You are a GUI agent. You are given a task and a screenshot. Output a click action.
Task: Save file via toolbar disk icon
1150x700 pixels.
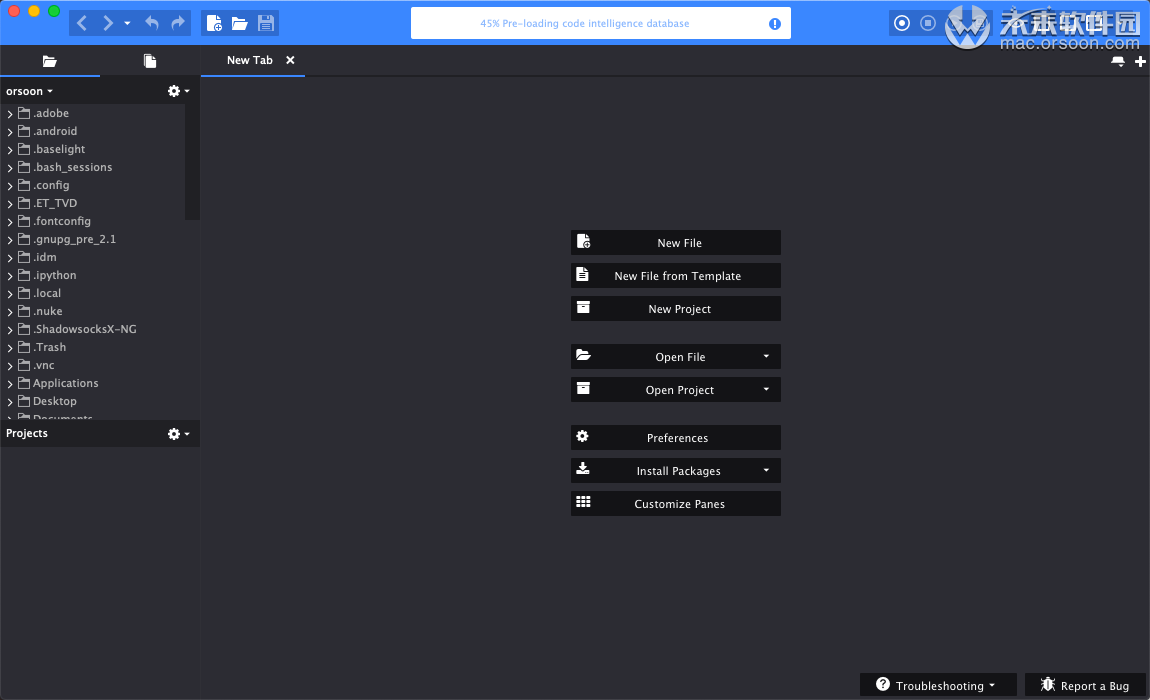pos(265,23)
